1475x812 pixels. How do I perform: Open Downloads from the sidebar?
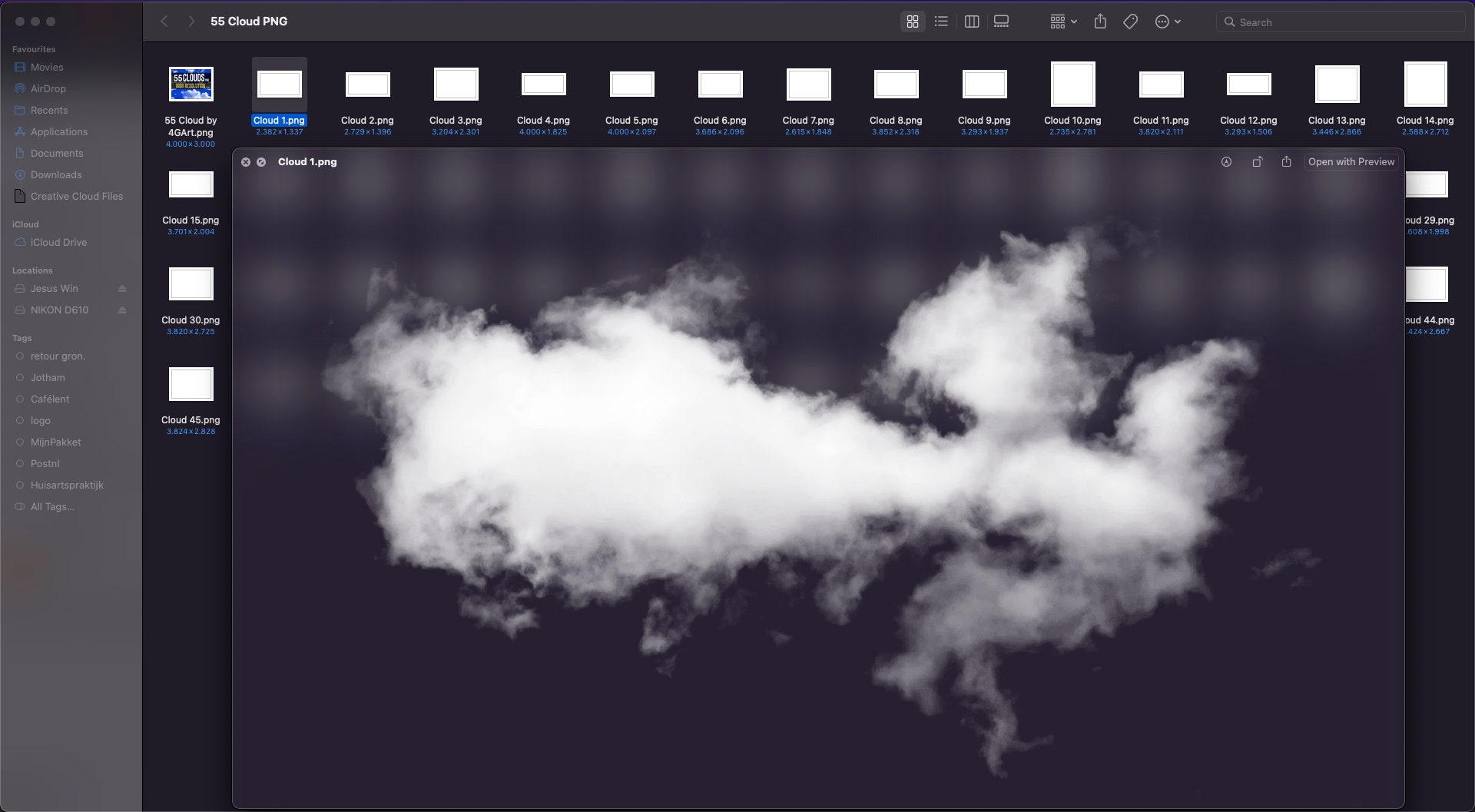pos(56,174)
